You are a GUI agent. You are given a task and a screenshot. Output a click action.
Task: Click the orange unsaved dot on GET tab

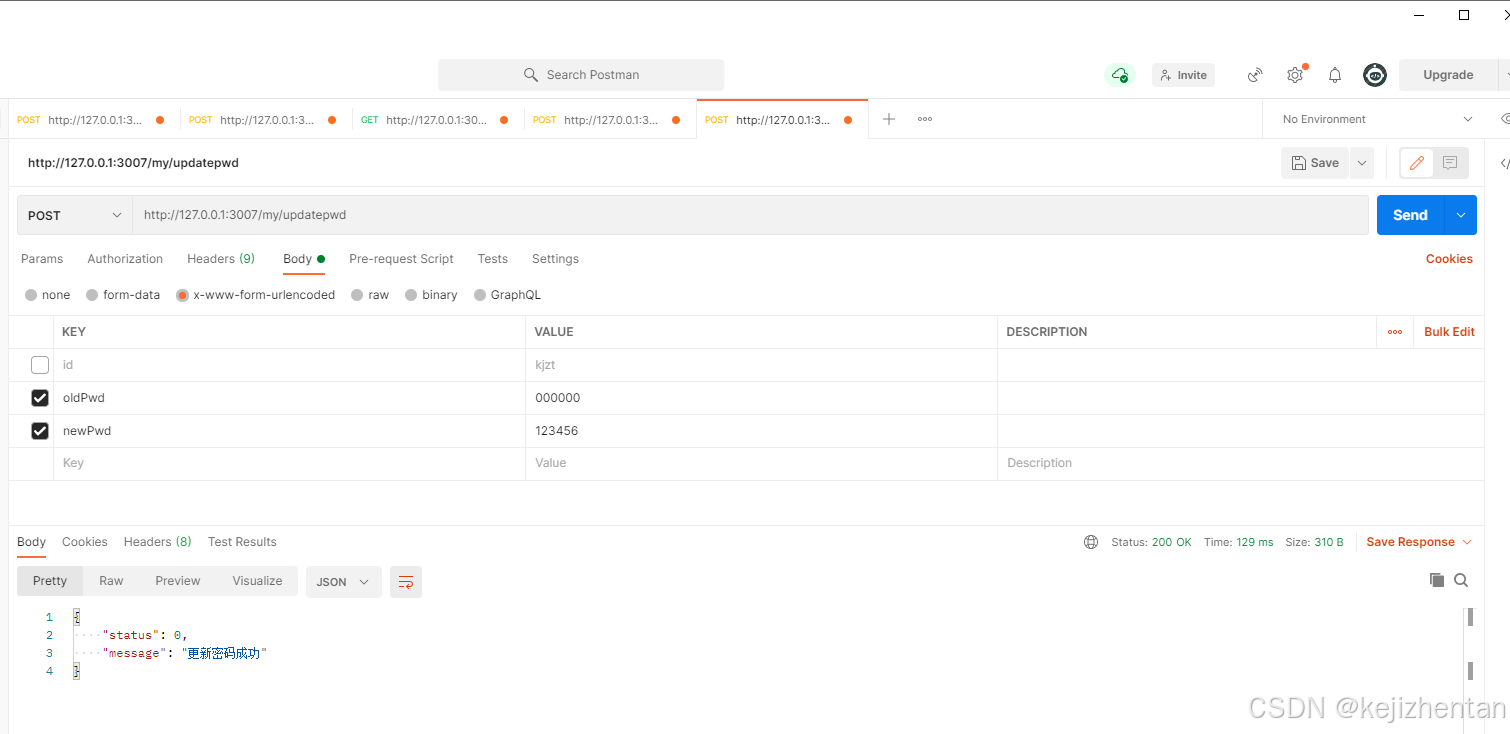tap(504, 120)
